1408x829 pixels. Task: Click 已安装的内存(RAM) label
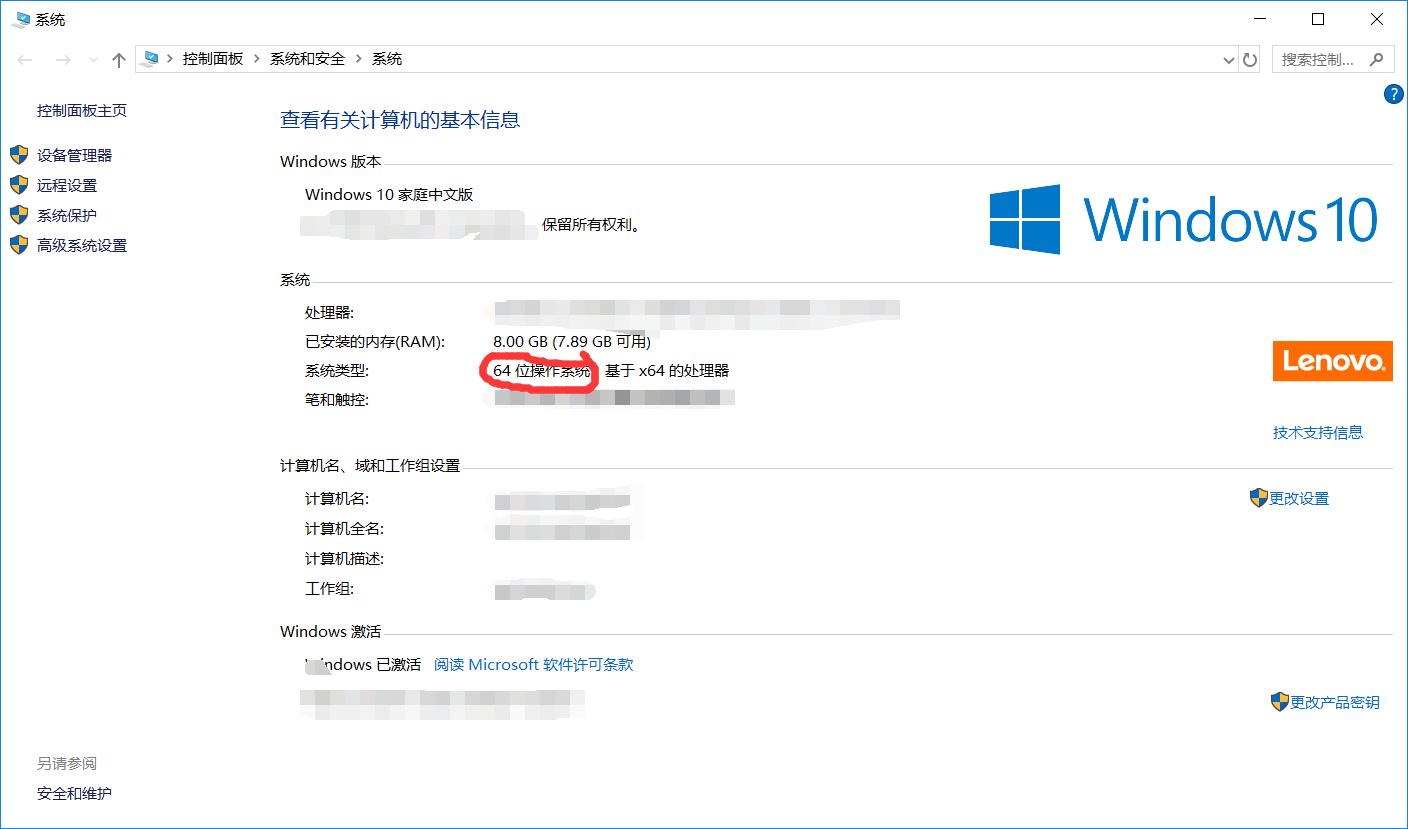click(x=375, y=342)
